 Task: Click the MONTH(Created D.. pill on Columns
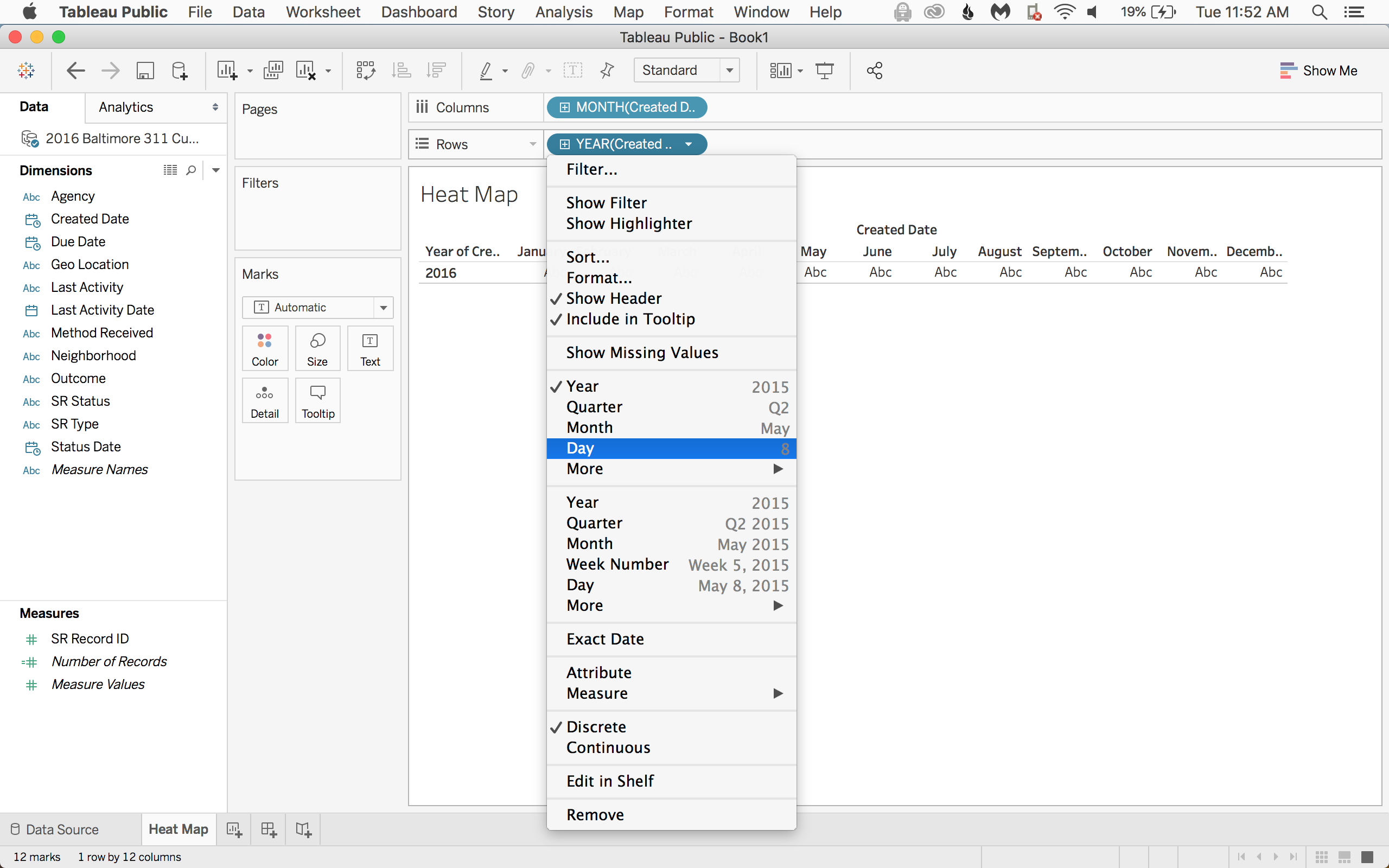pyautogui.click(x=627, y=107)
